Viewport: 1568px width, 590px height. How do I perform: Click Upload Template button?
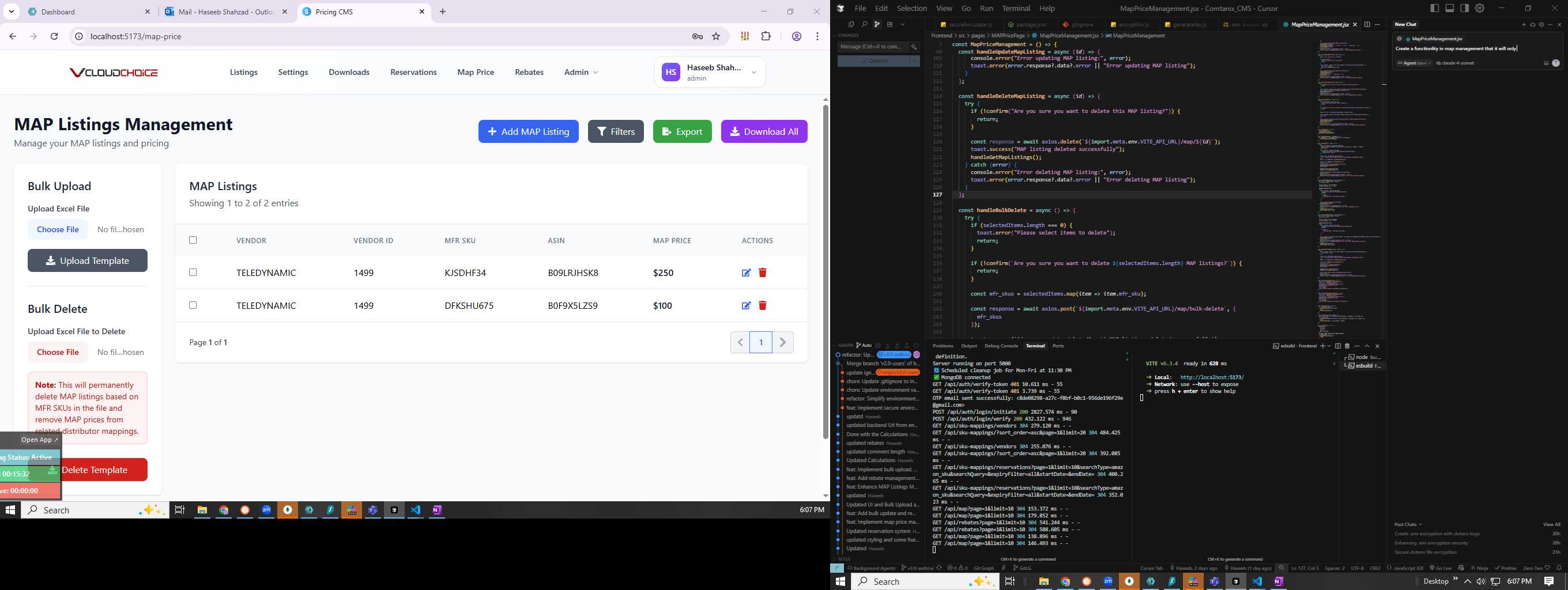click(88, 260)
